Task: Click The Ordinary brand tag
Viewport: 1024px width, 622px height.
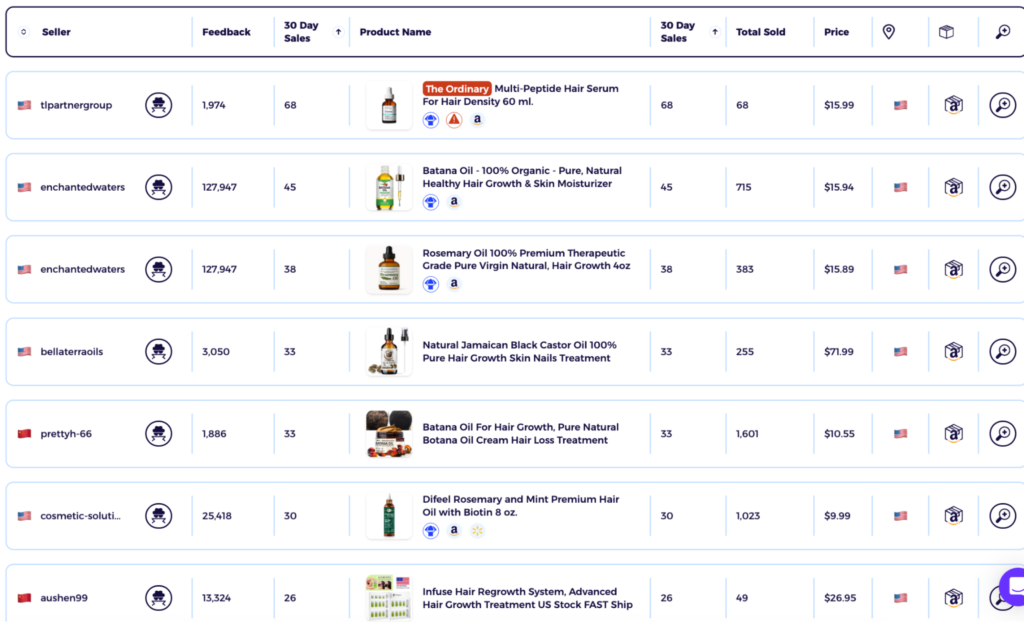Action: pyautogui.click(x=456, y=89)
